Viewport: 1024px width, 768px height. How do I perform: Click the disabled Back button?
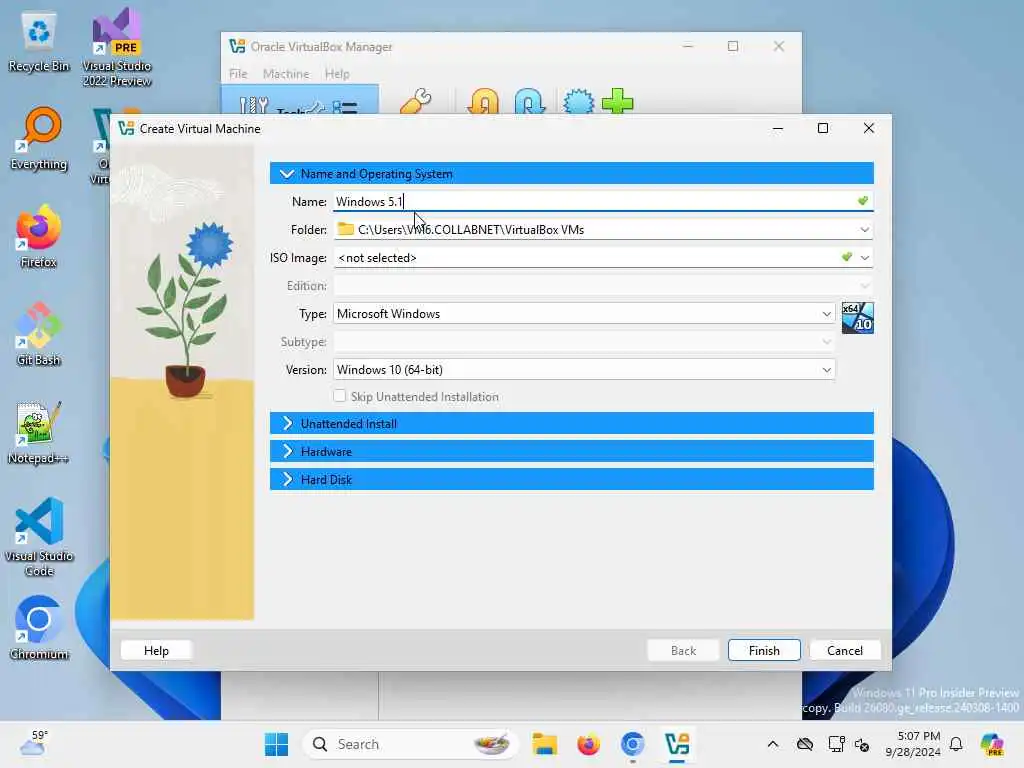click(x=683, y=650)
